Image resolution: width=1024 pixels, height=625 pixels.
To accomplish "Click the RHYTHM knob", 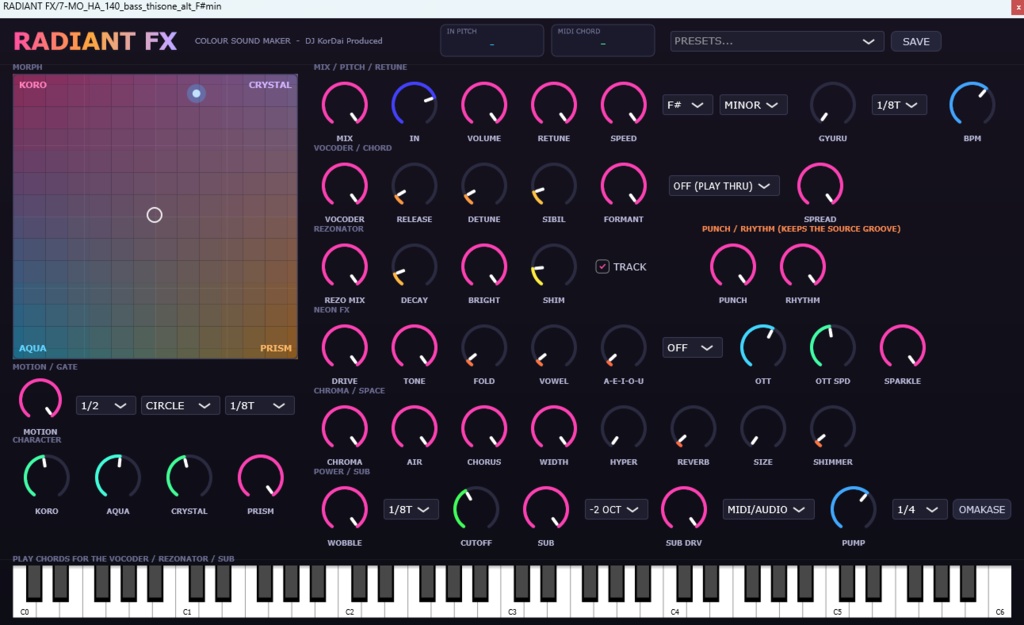I will pyautogui.click(x=803, y=266).
